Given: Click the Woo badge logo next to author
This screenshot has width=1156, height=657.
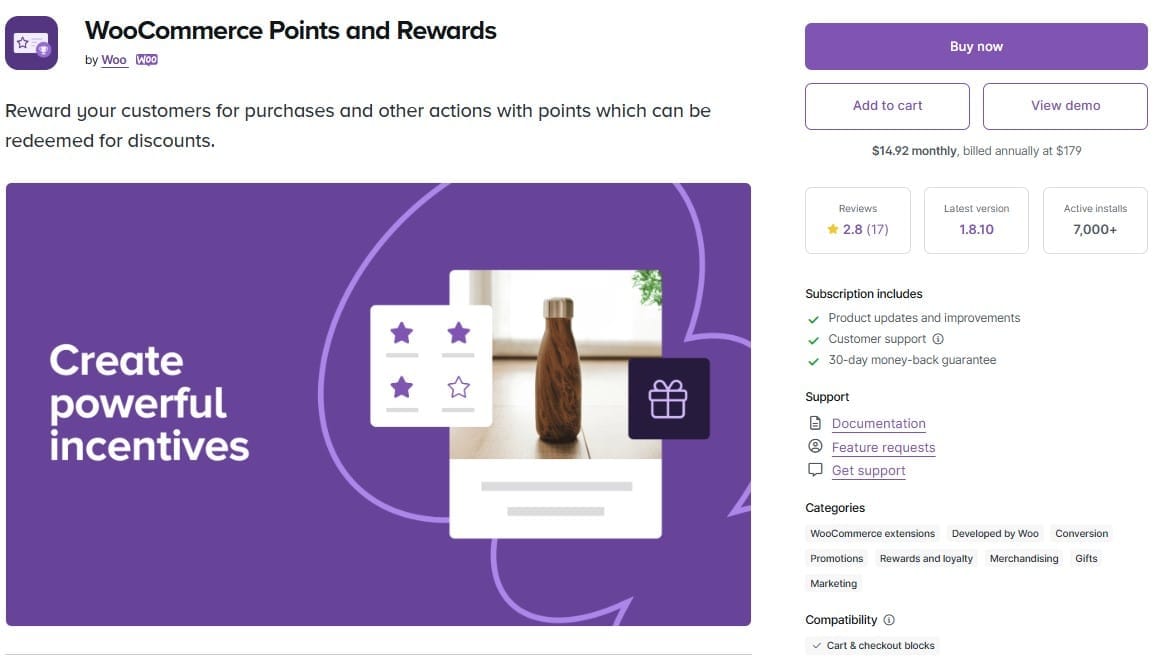Looking at the screenshot, I should point(147,60).
